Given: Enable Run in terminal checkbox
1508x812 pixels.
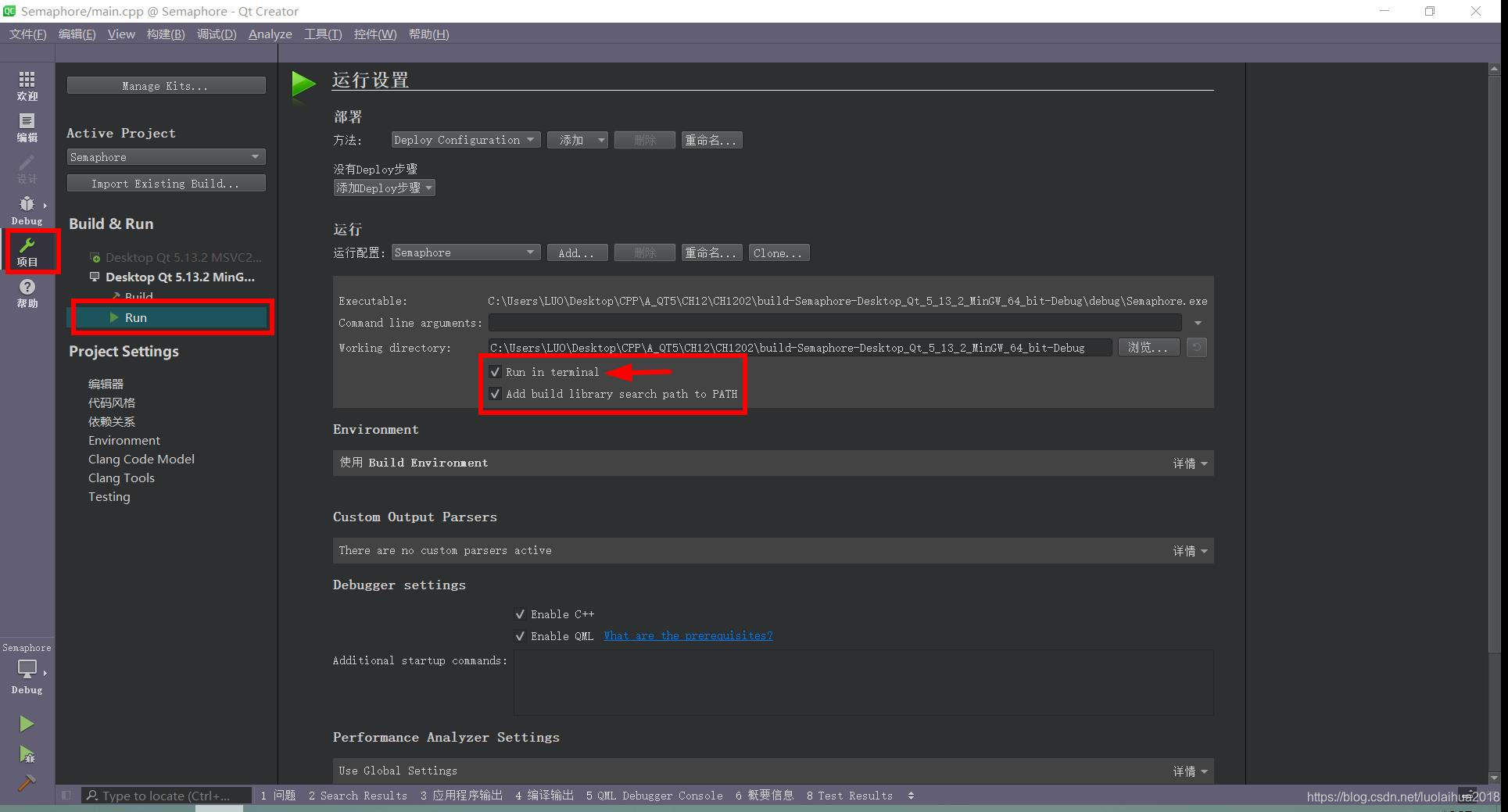Looking at the screenshot, I should [x=495, y=372].
